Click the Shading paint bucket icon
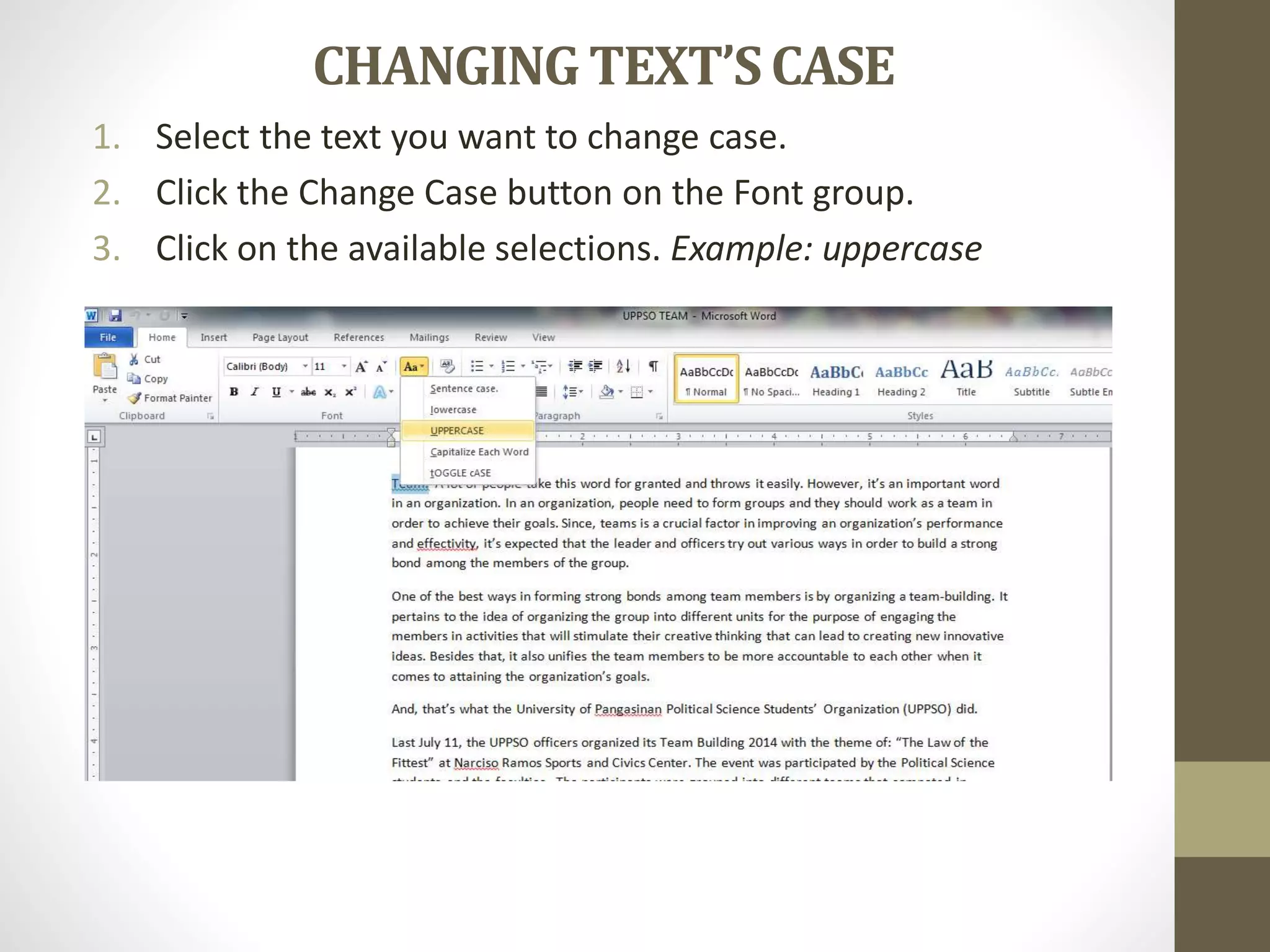Viewport: 1270px width, 952px height. click(606, 392)
